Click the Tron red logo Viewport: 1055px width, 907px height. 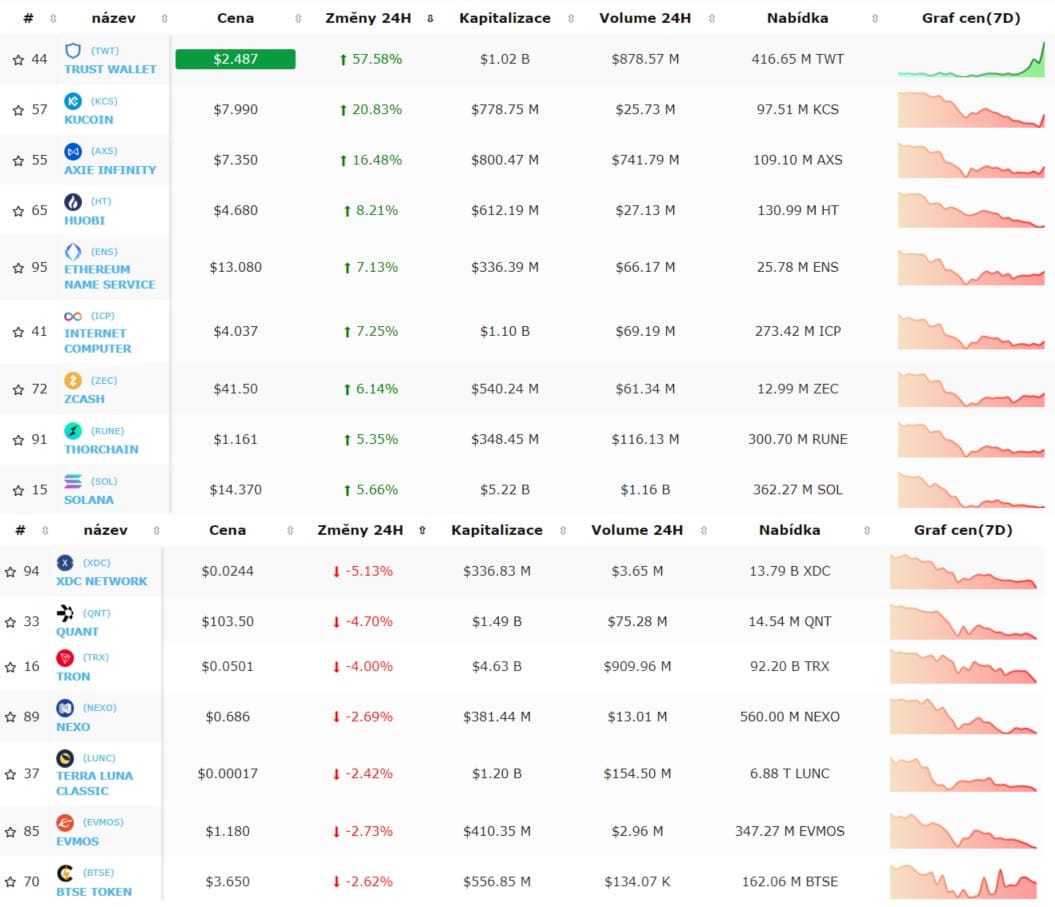pyautogui.click(x=65, y=657)
